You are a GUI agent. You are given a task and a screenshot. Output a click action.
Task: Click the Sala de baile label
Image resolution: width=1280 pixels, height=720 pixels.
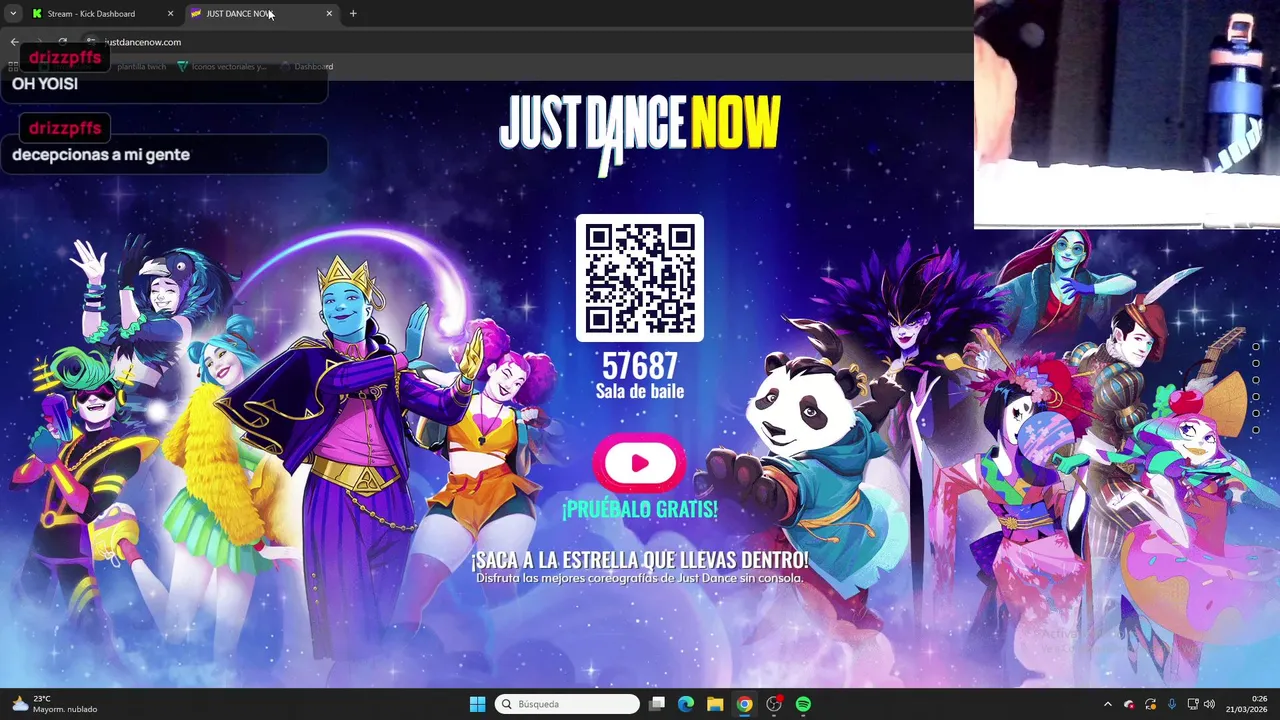640,391
